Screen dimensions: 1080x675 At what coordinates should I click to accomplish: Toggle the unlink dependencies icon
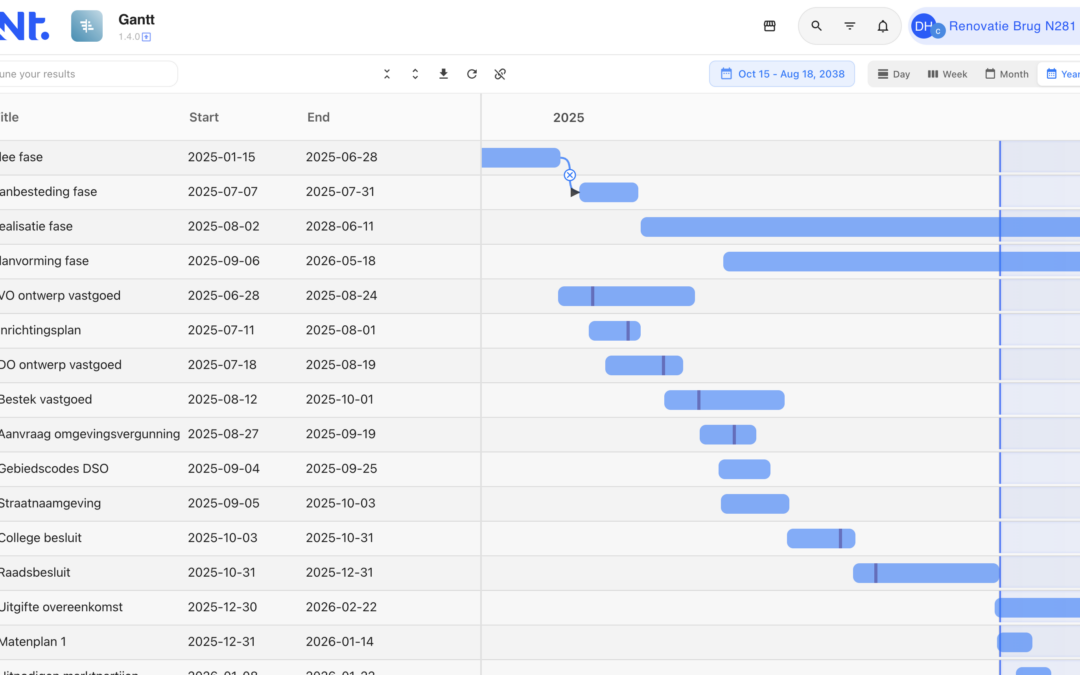click(500, 74)
